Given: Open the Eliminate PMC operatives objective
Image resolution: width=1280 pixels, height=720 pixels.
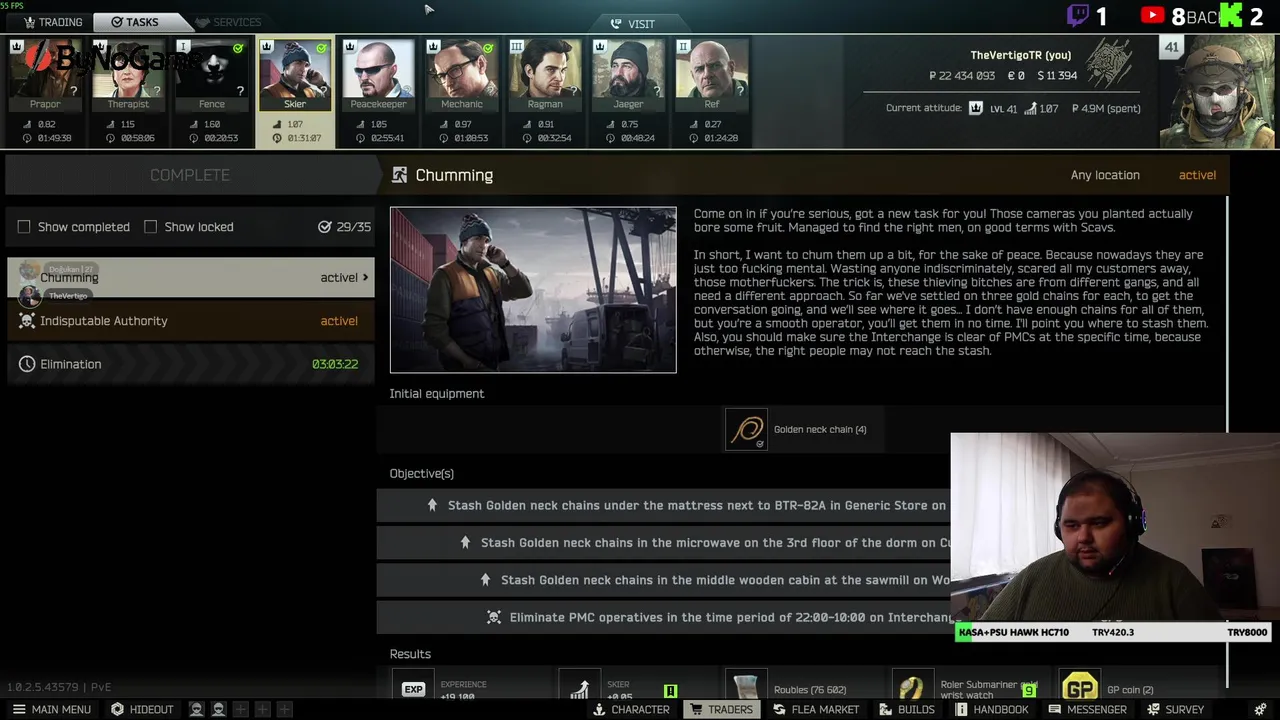Looking at the screenshot, I should click(x=664, y=617).
